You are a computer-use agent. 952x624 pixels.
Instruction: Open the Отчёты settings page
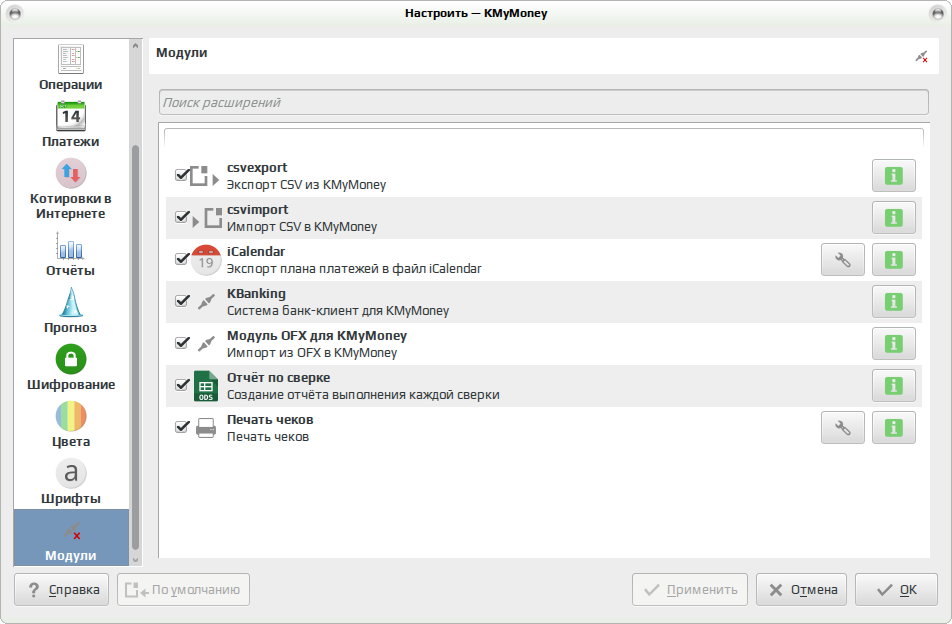tap(70, 254)
